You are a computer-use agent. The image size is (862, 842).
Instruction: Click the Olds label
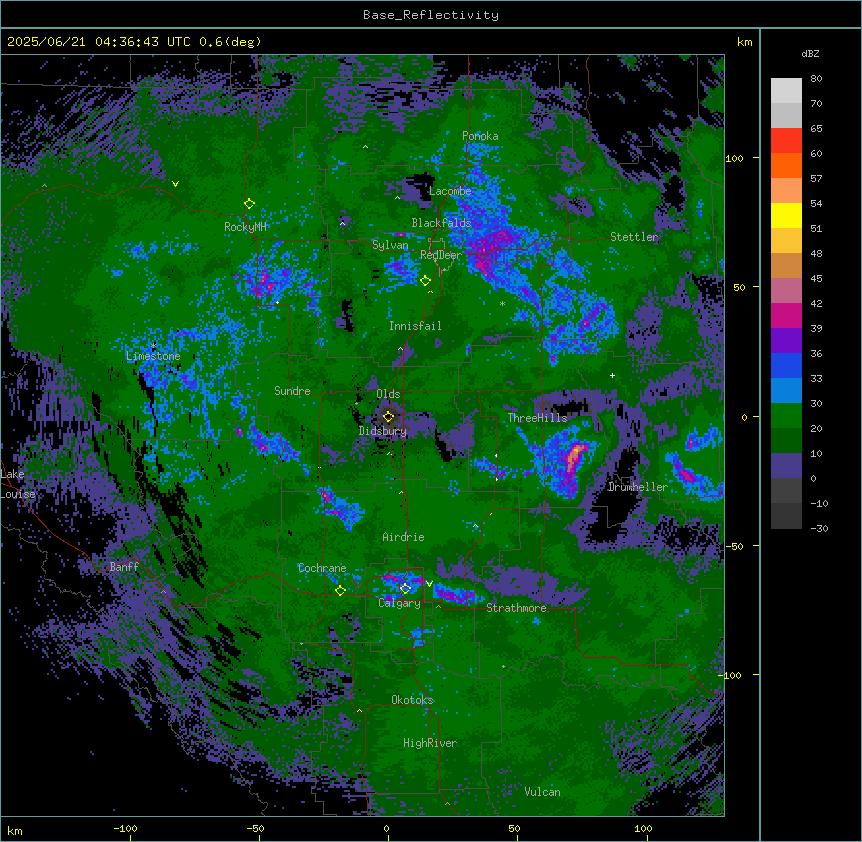pos(388,394)
